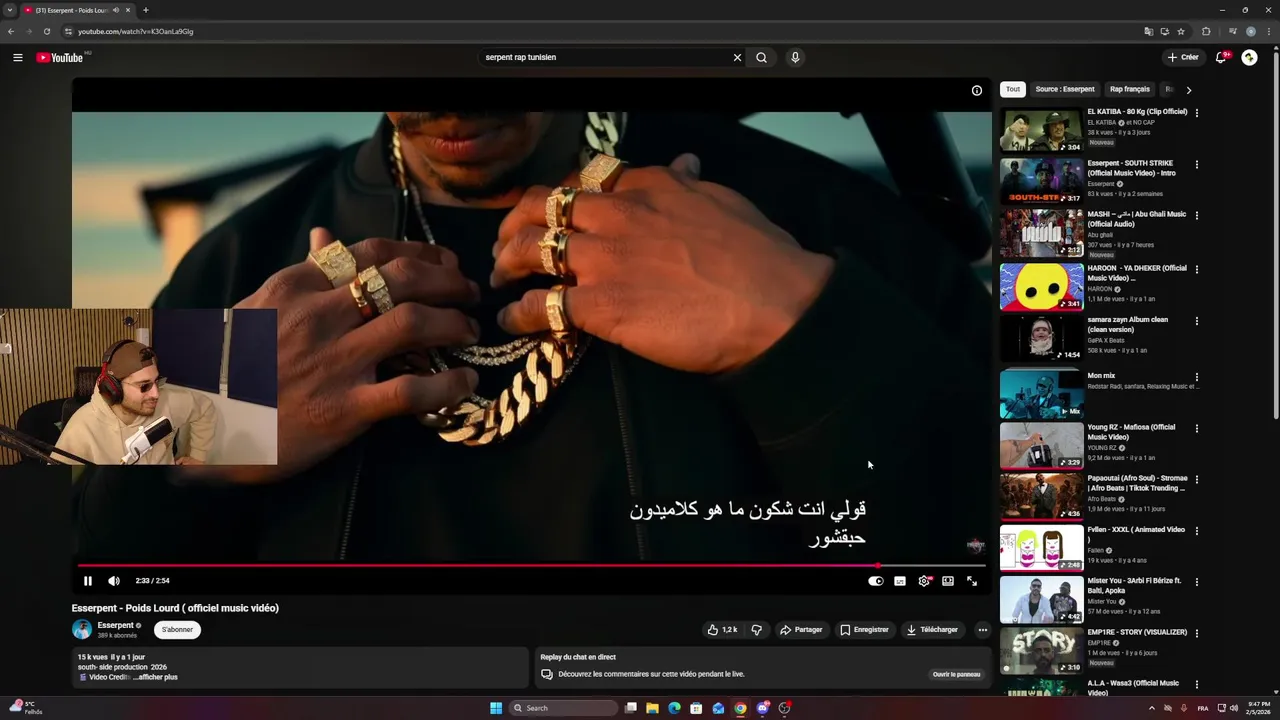Viewport: 1280px width, 720px height.
Task: Show hidden system tray icons chevron
Action: [1151, 708]
